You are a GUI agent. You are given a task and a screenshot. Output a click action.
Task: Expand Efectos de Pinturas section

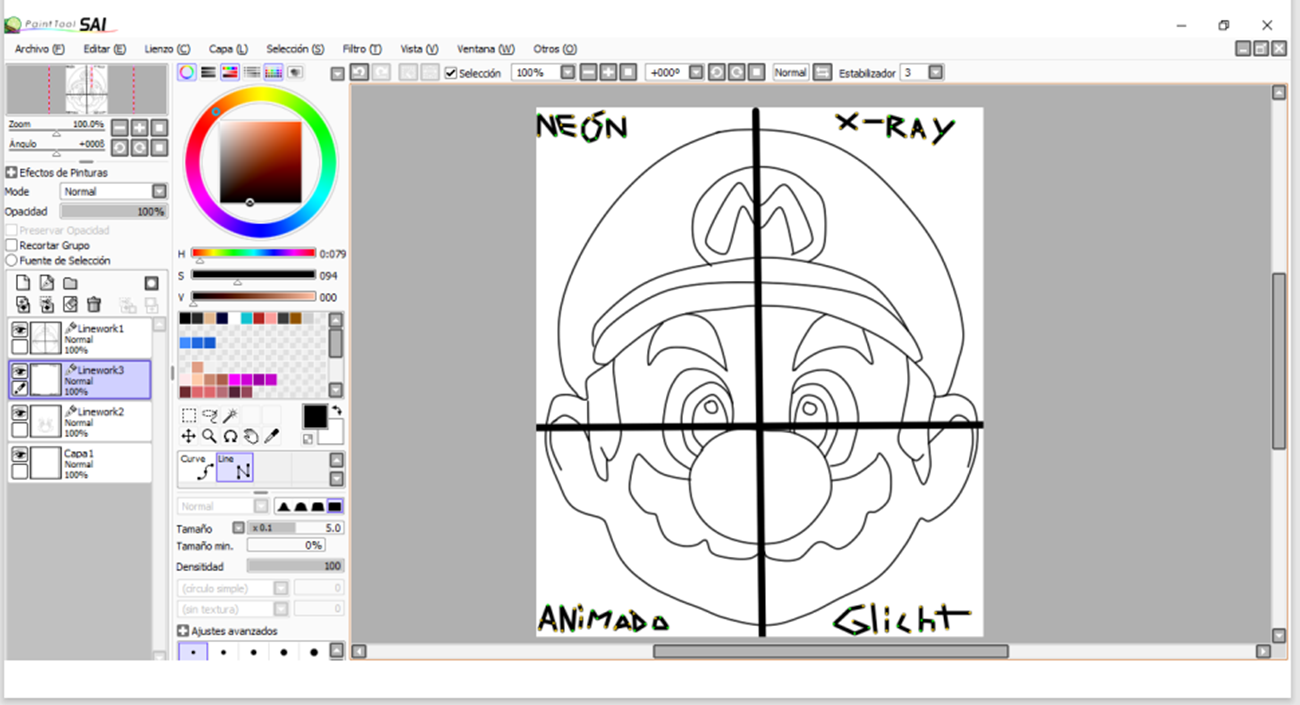click(x=12, y=173)
